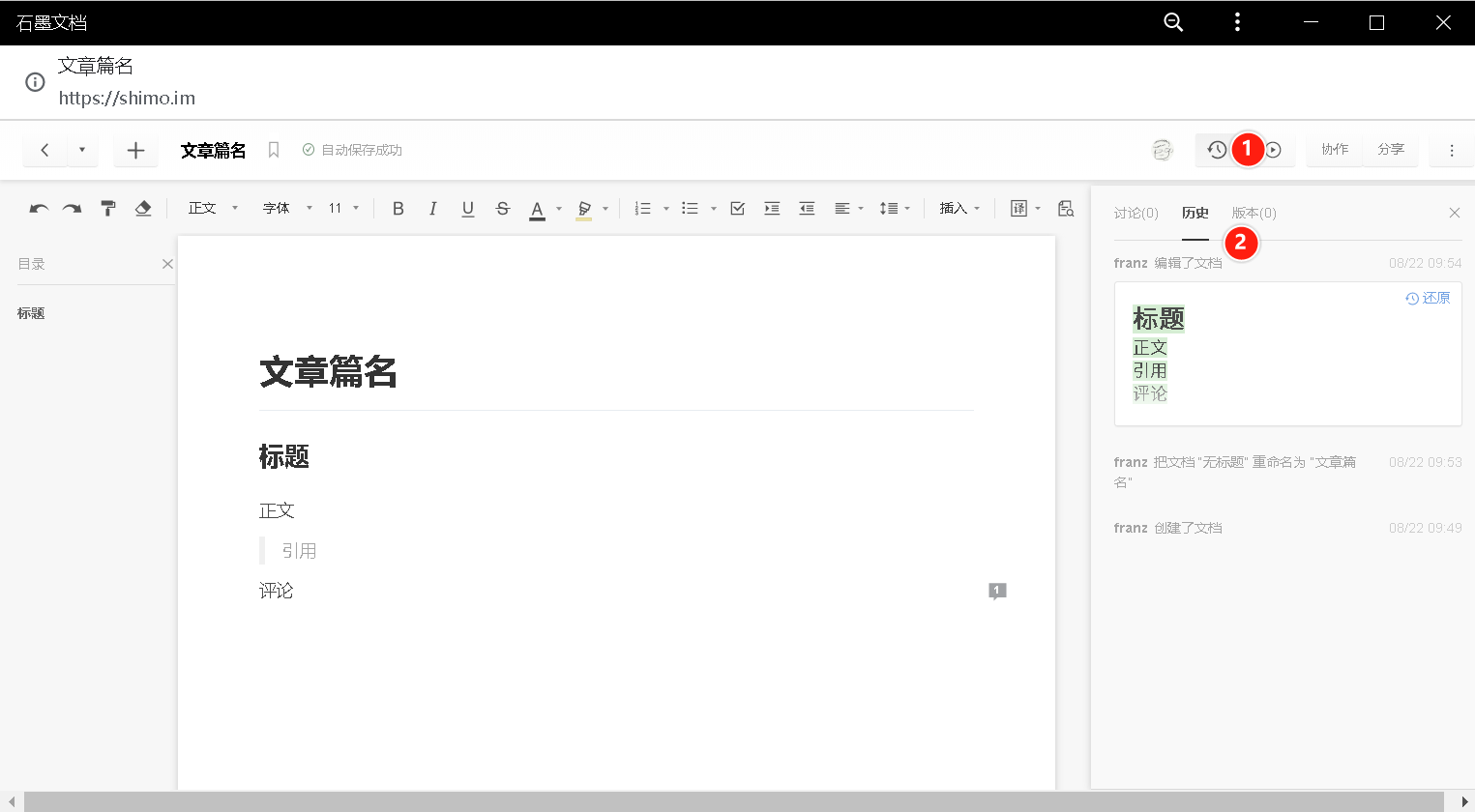Viewport: 1475px width, 812px height.
Task: Open the zoom magnifier in title bar
Action: coord(1173,22)
